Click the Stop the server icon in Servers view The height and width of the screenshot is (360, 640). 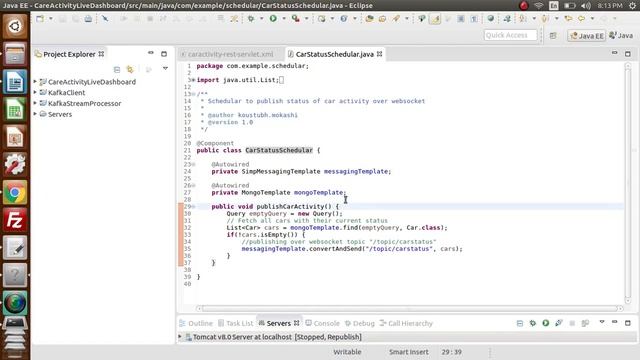[572, 323]
